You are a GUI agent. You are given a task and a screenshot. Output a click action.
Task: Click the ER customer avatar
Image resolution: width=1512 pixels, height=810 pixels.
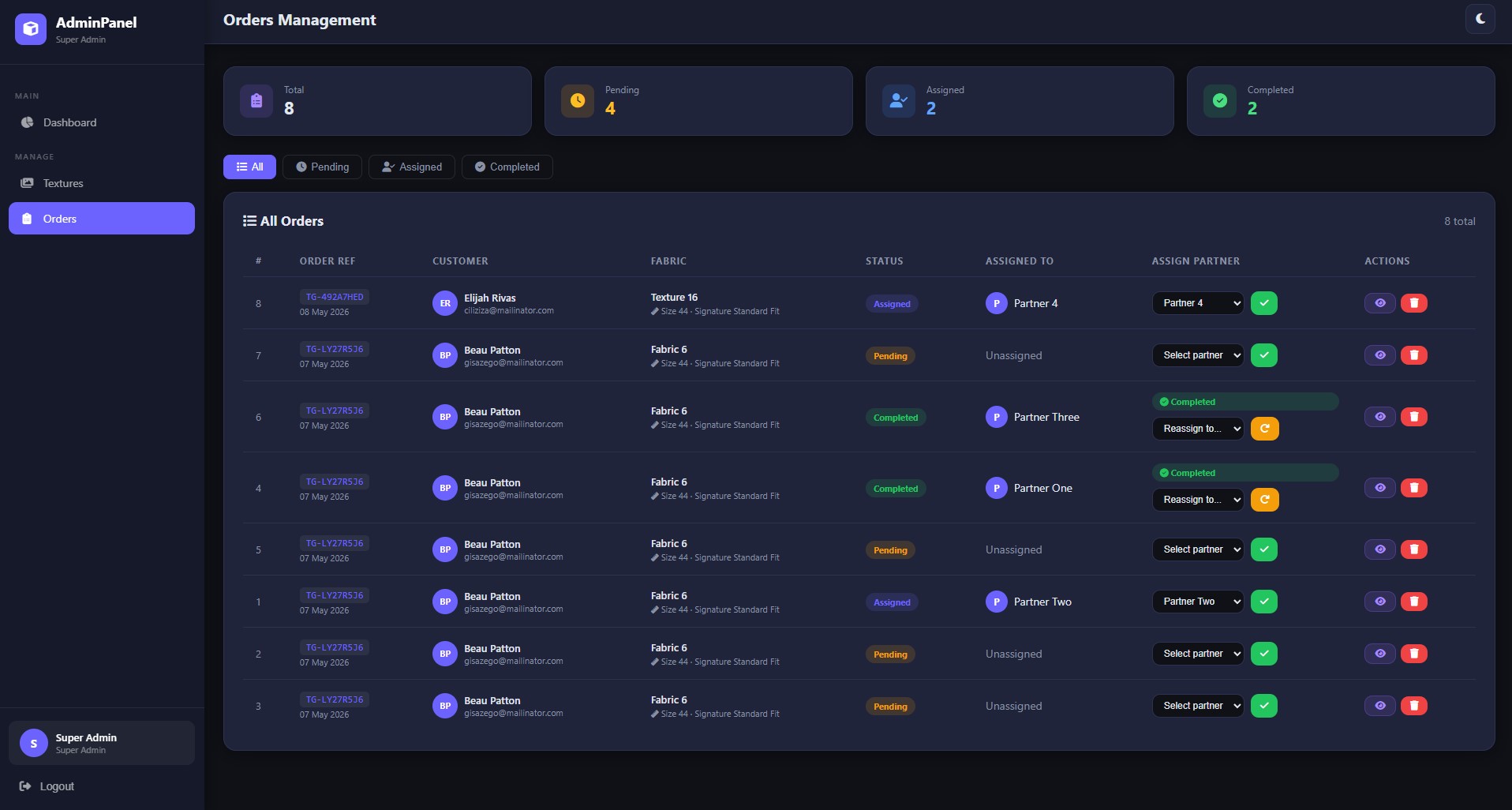[x=445, y=303]
